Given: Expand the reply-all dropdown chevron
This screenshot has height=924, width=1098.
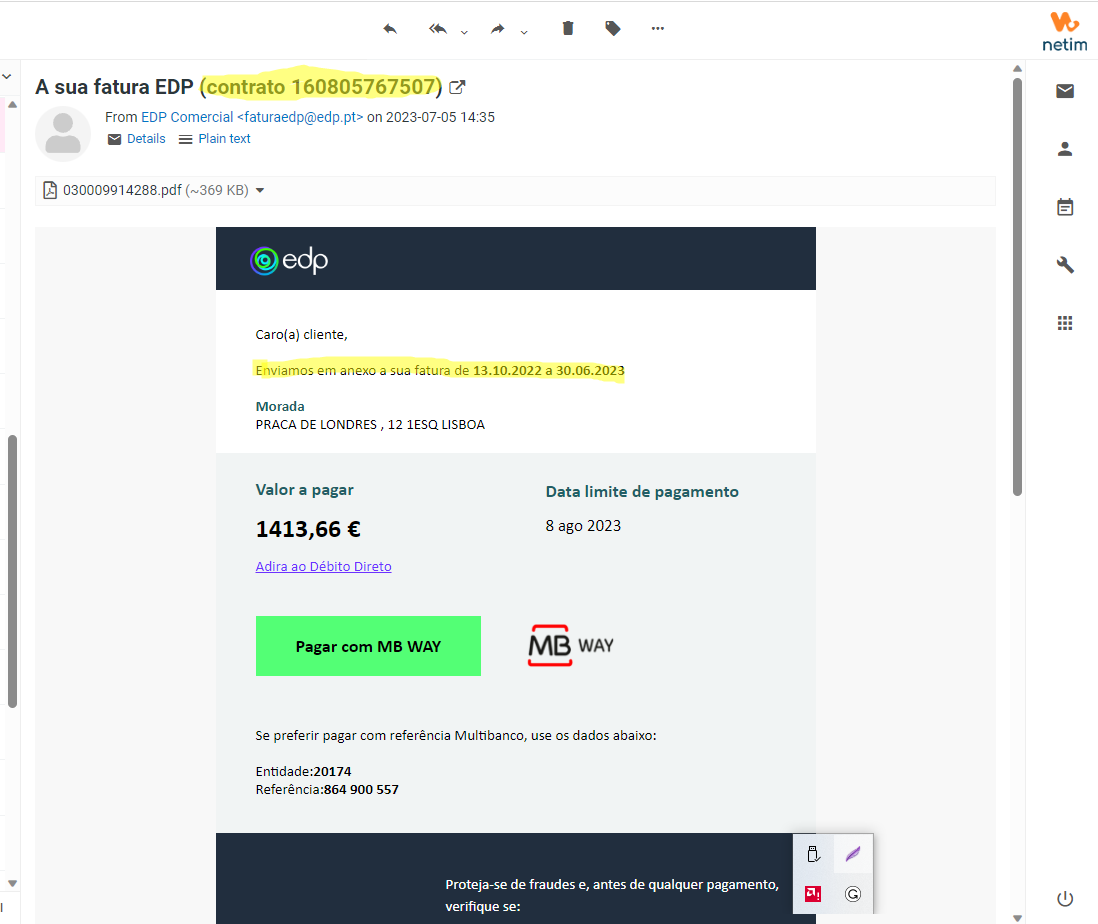Looking at the screenshot, I should pos(462,32).
